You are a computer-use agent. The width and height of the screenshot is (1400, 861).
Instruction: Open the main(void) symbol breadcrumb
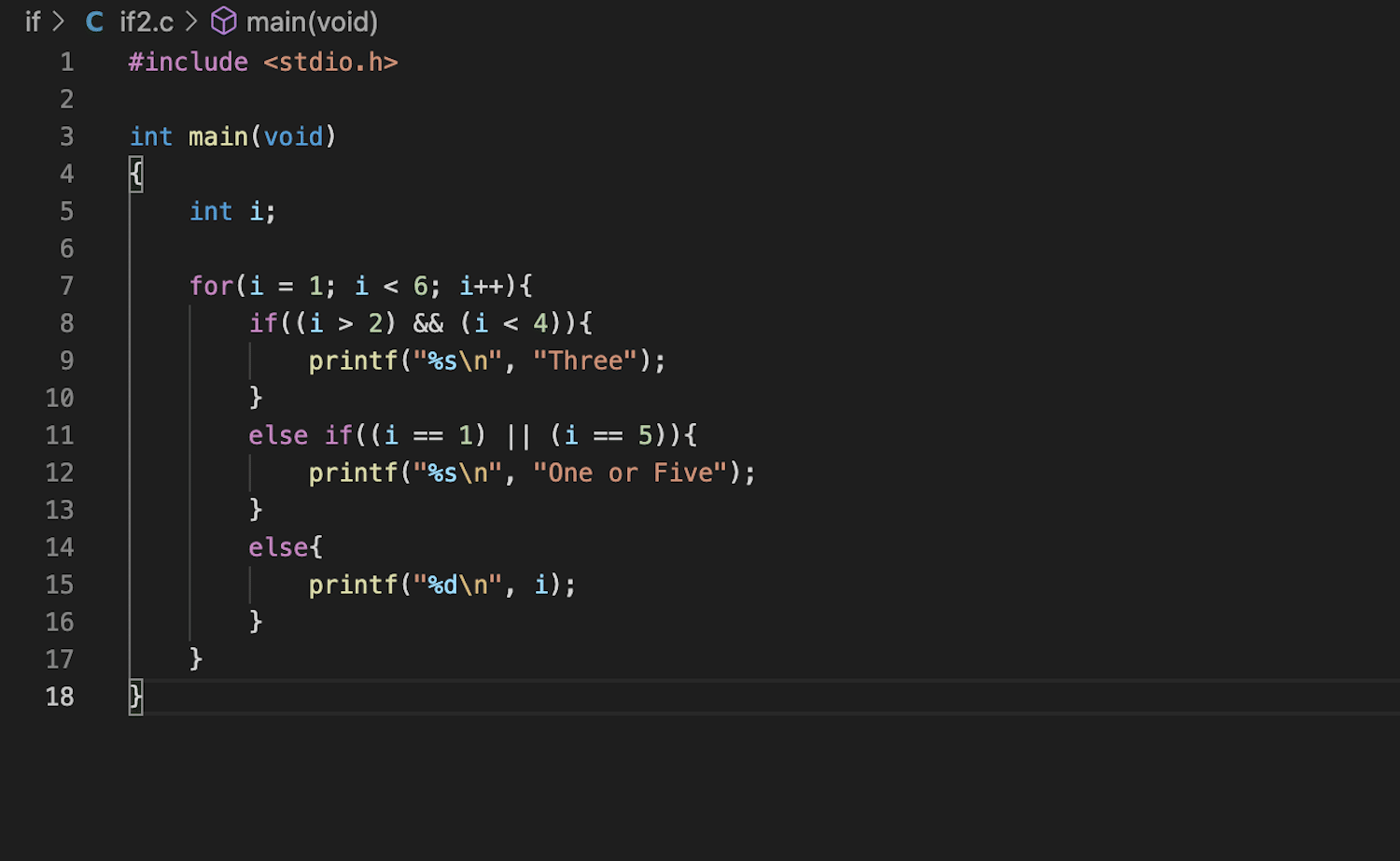pos(312,21)
